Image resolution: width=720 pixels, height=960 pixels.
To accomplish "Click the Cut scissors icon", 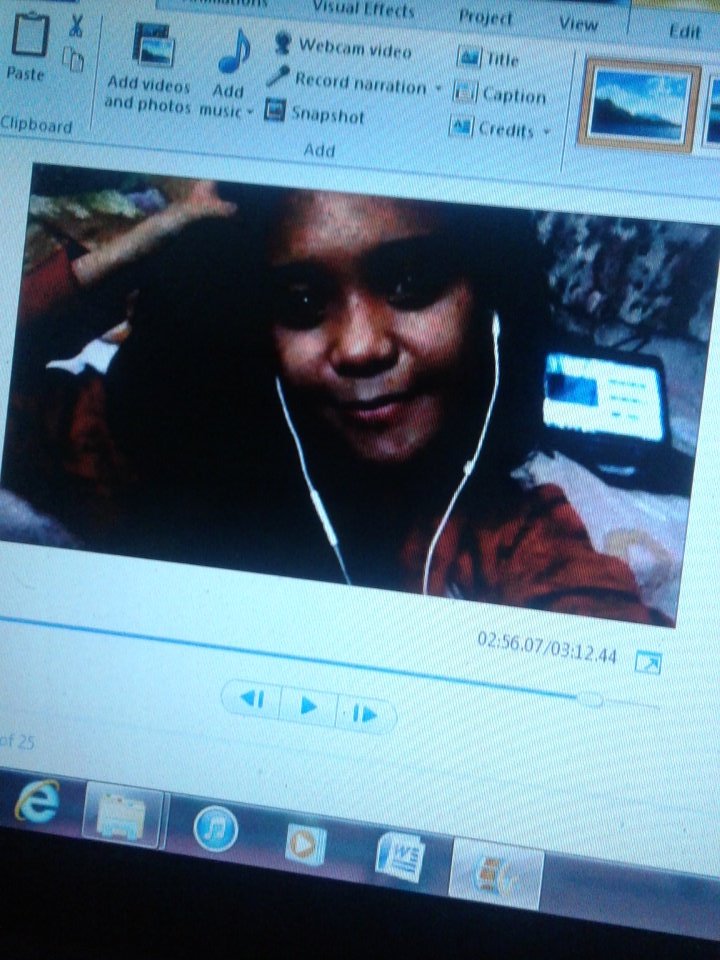I will [75, 25].
